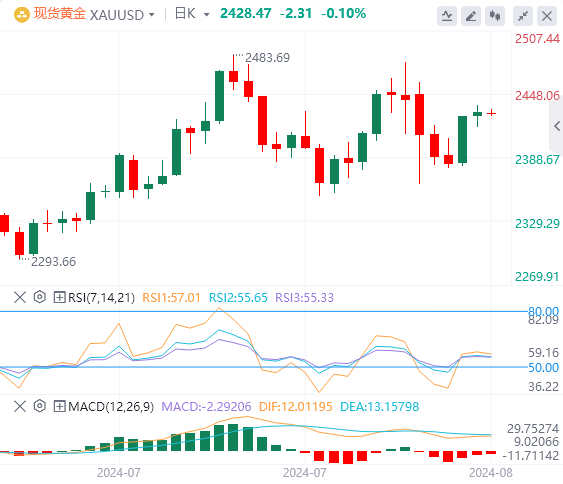Click the 2269.91 price axis label

[537, 277]
